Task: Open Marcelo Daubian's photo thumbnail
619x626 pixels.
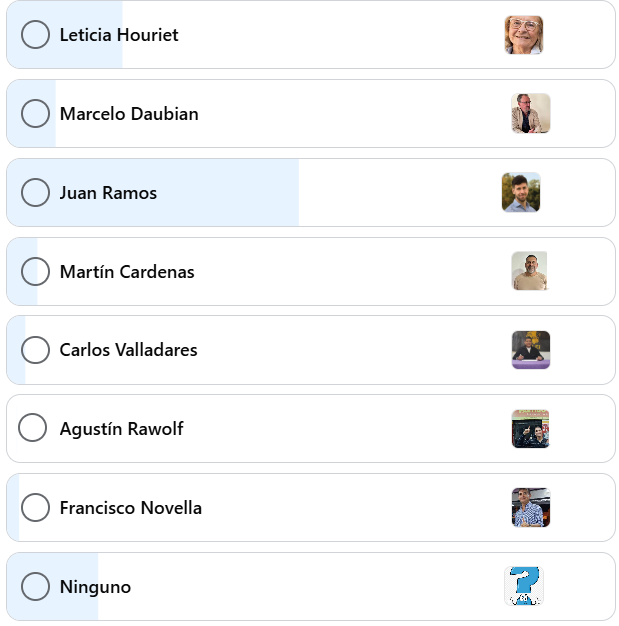Action: point(530,114)
